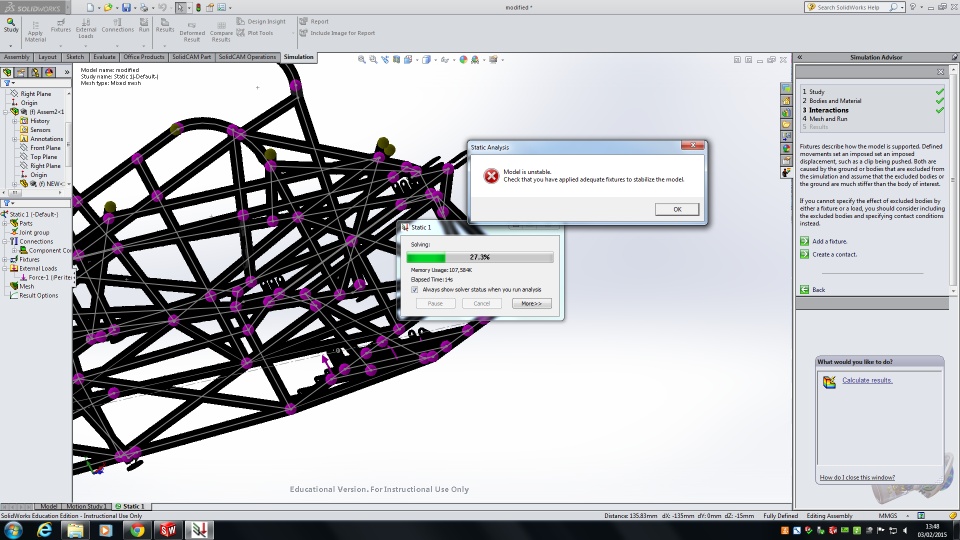960x540 pixels.
Task: Open the Results advisor tool
Action: (x=165, y=26)
